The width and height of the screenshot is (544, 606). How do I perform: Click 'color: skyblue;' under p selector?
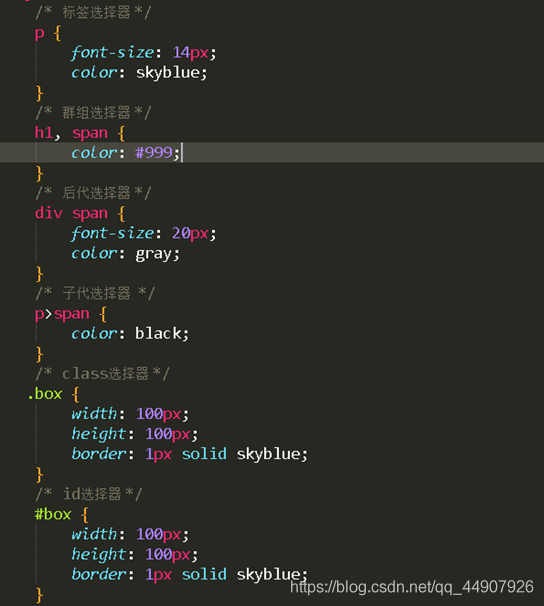(139, 73)
